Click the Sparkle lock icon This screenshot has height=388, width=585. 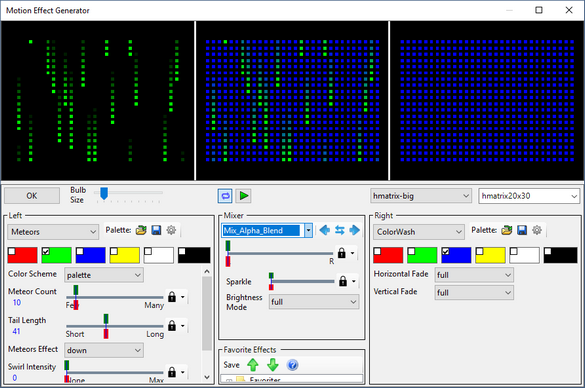point(343,281)
